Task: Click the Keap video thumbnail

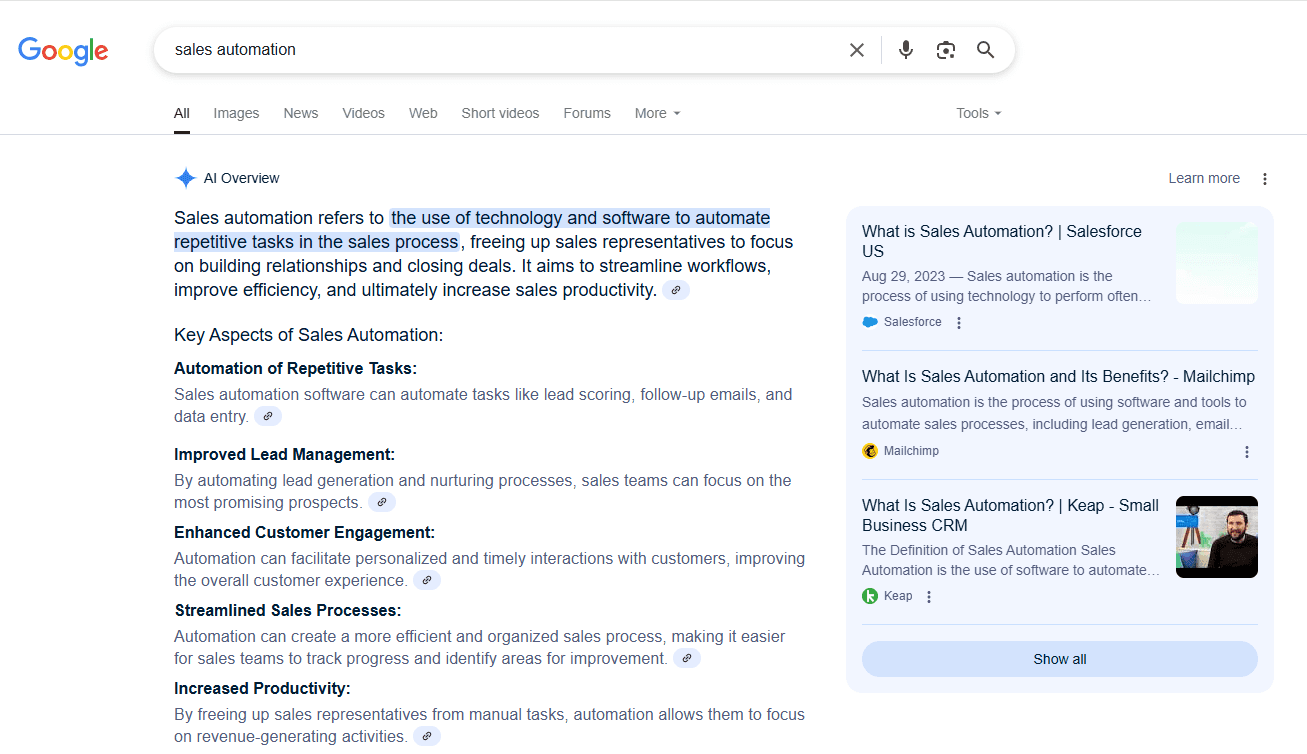Action: coord(1217,537)
